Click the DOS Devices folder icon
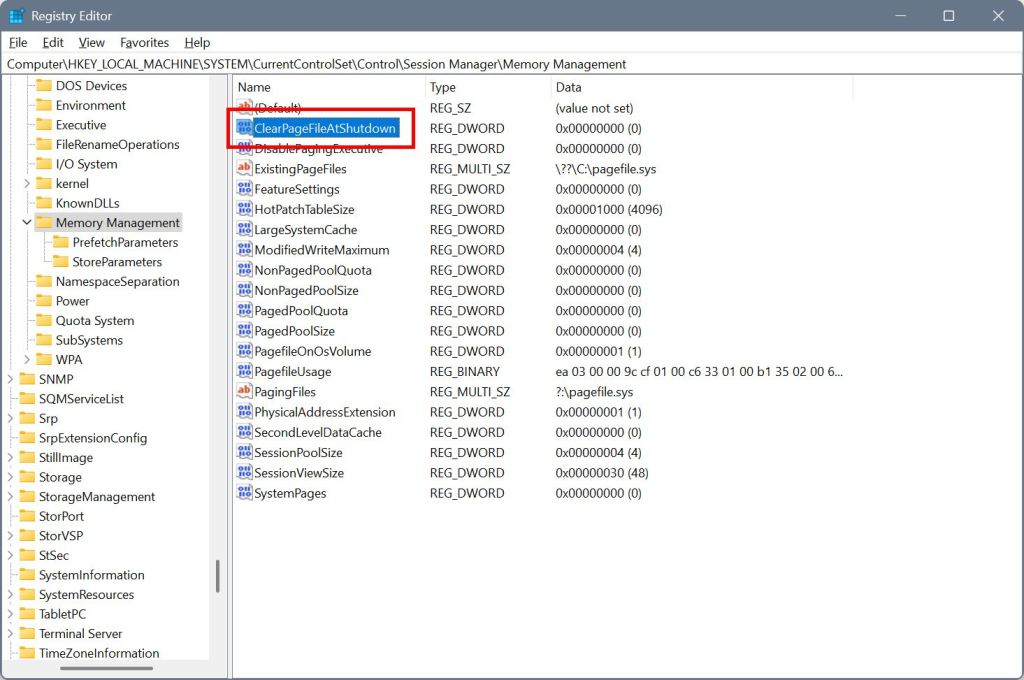Viewport: 1024px width, 680px height. click(x=44, y=86)
